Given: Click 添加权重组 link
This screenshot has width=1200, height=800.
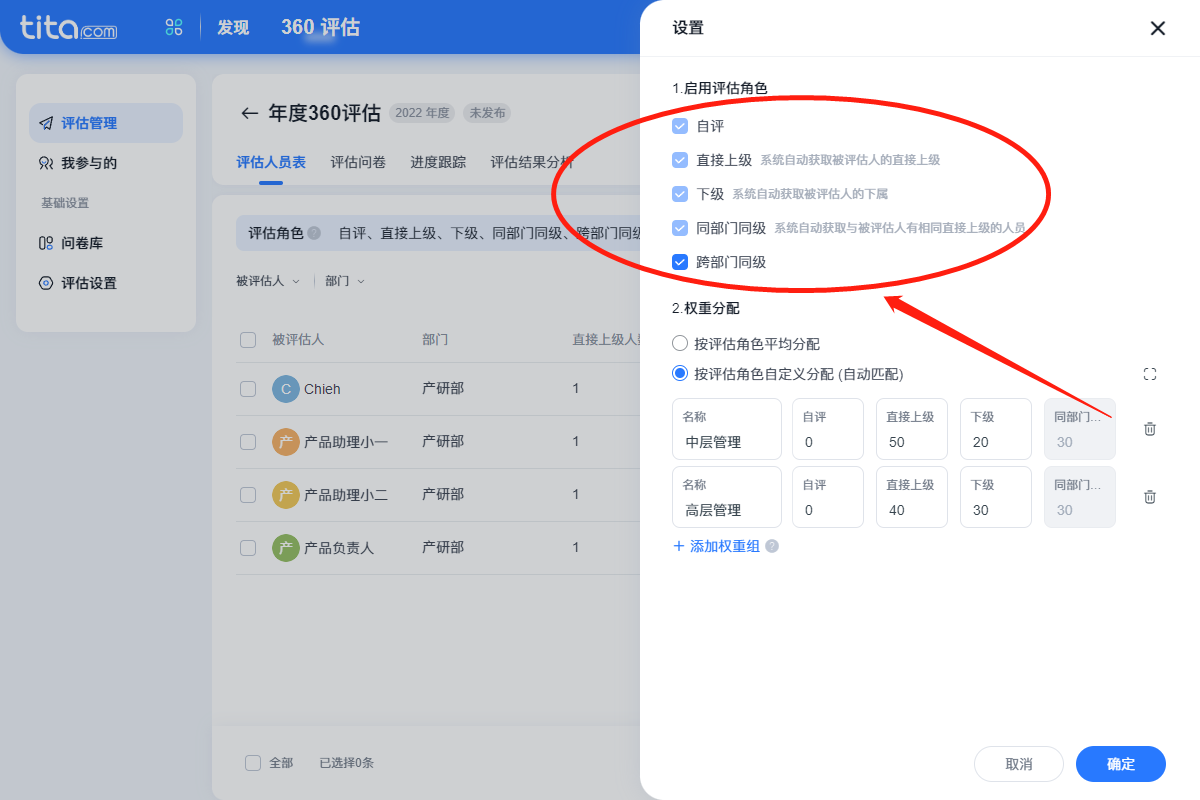Looking at the screenshot, I should click(x=716, y=546).
